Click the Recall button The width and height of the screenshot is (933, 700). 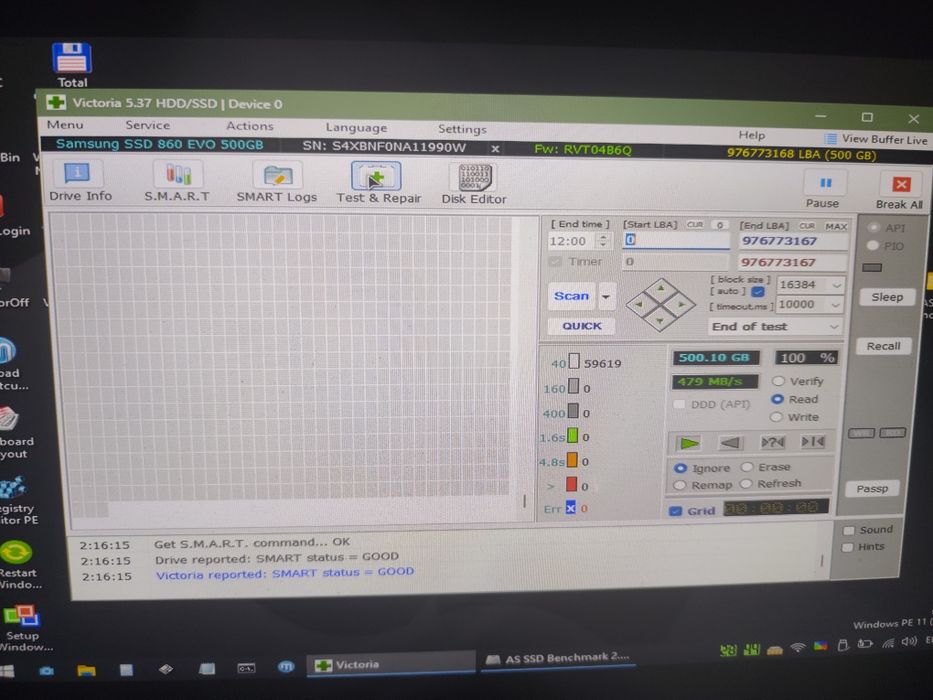pos(884,346)
